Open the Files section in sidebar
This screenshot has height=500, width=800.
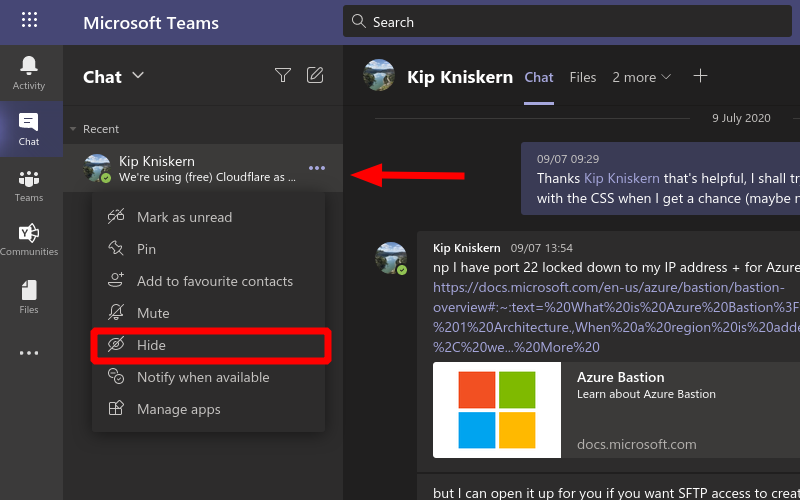pos(29,297)
